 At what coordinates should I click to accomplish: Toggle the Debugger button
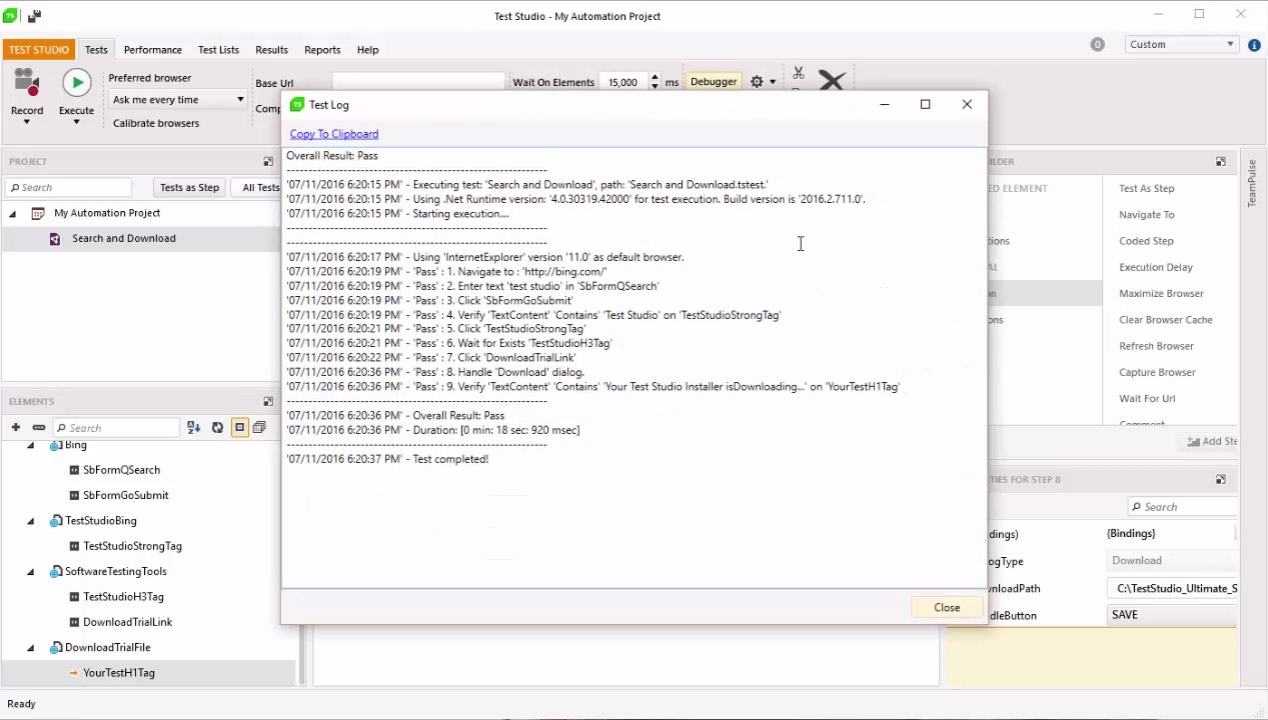point(713,82)
